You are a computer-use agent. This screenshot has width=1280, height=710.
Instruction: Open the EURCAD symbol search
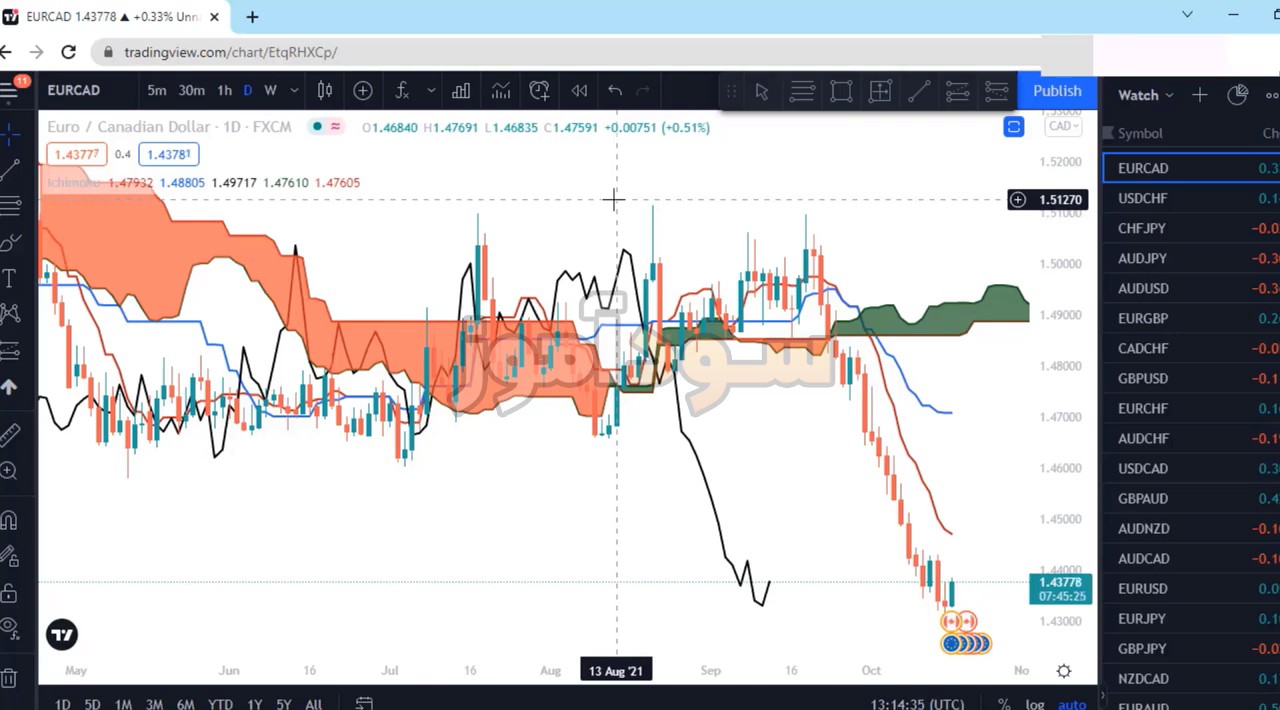coord(73,90)
